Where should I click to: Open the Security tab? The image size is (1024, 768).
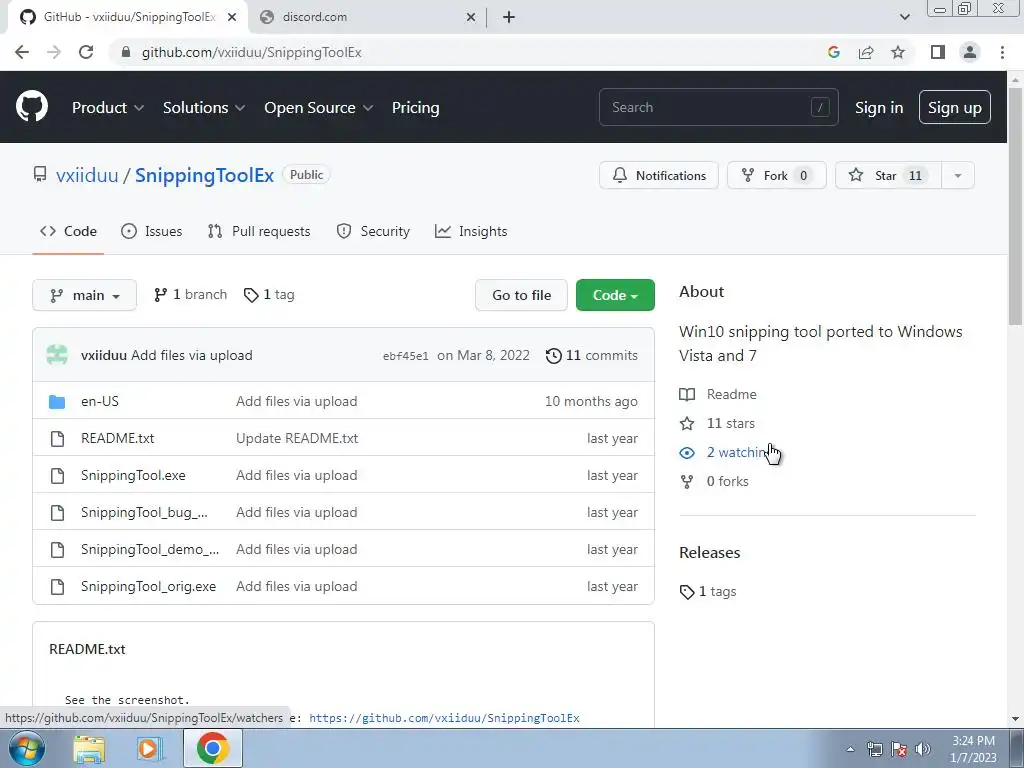(x=373, y=231)
